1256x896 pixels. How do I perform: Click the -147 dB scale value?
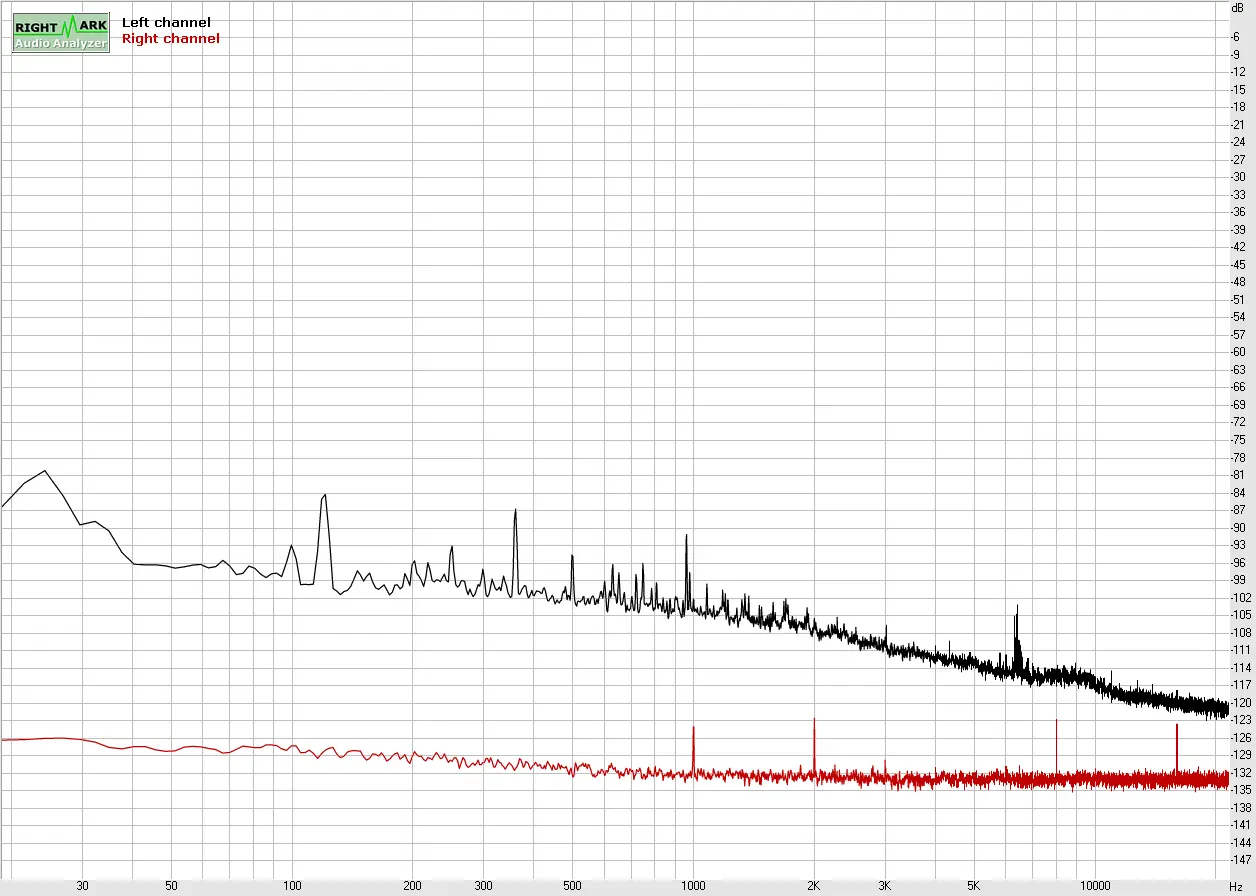1241,860
